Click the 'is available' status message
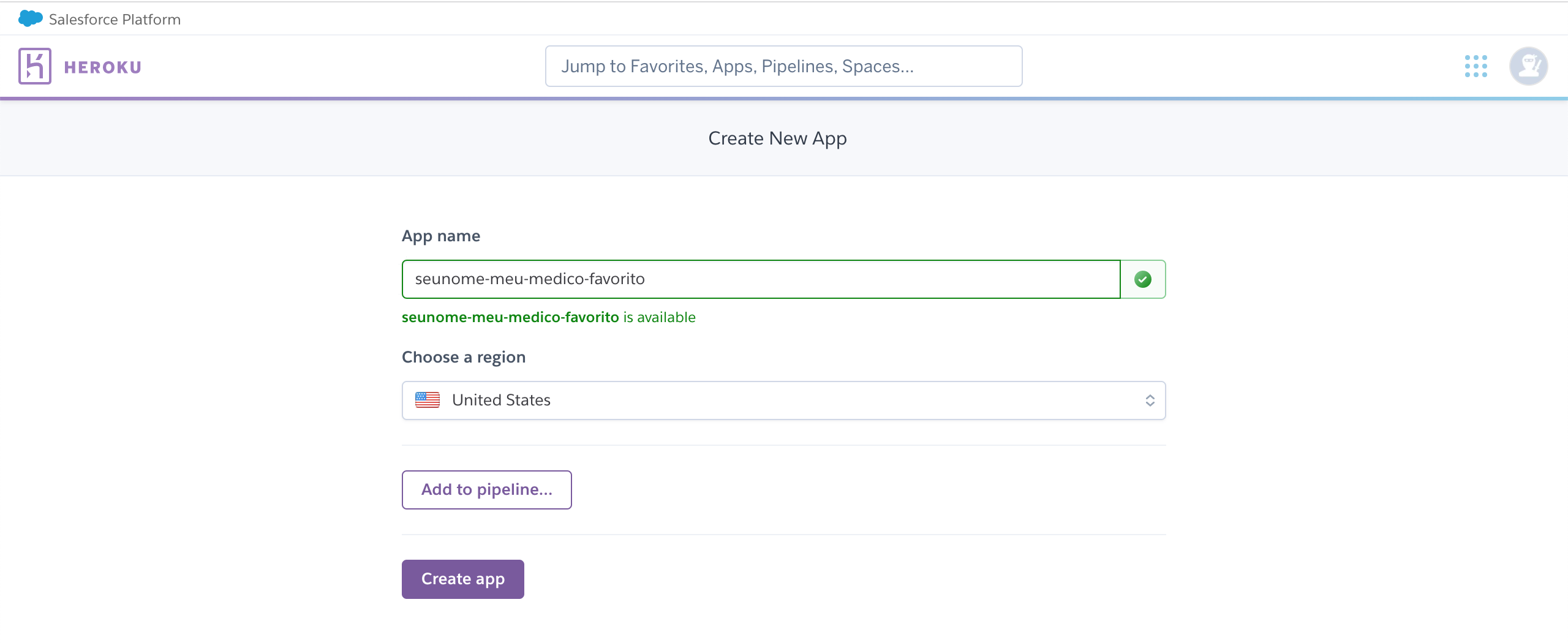This screenshot has width=1568, height=643. pyautogui.click(x=549, y=317)
